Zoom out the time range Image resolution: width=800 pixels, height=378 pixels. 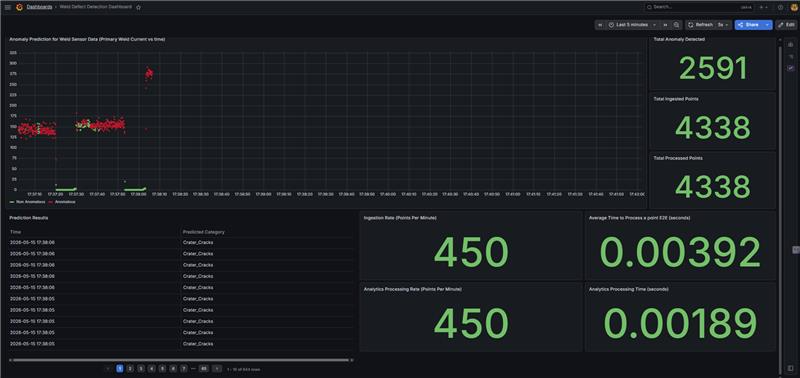coord(677,24)
